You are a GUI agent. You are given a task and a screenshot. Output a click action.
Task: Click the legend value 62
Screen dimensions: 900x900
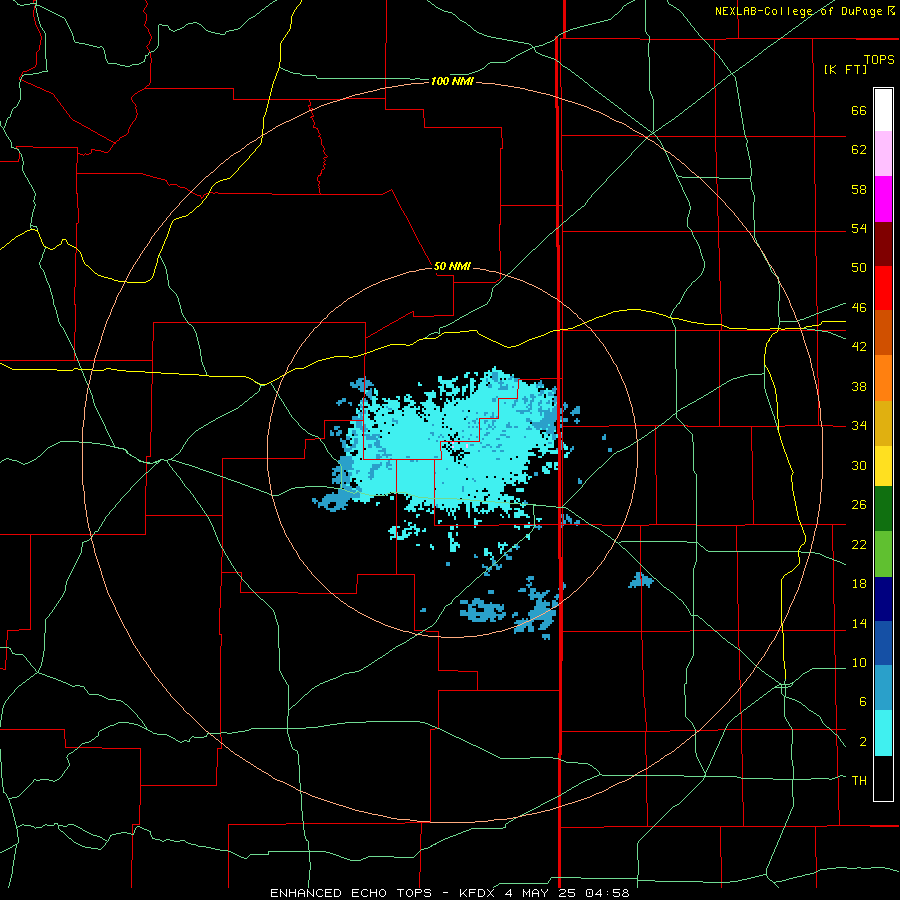859,150
